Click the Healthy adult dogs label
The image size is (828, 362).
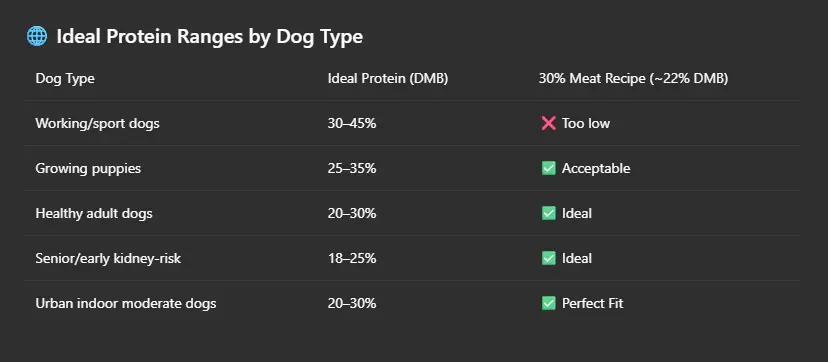pyautogui.click(x=94, y=213)
